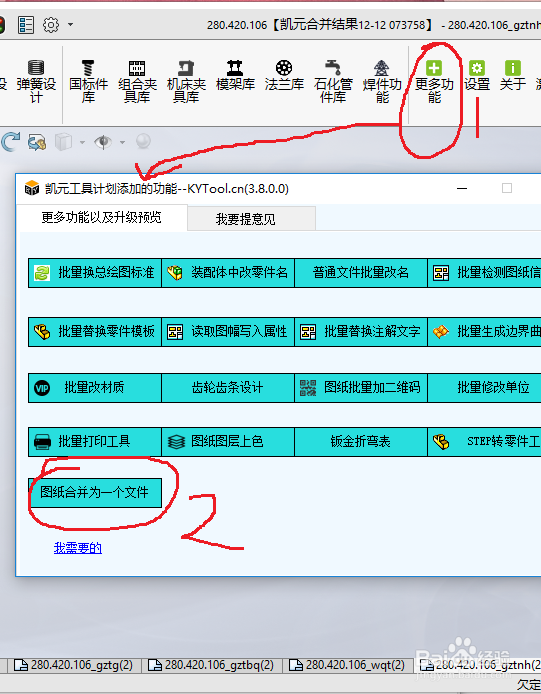Toggle the eye hide/show items icon
Image resolution: width=541 pixels, height=694 pixels.
click(103, 142)
